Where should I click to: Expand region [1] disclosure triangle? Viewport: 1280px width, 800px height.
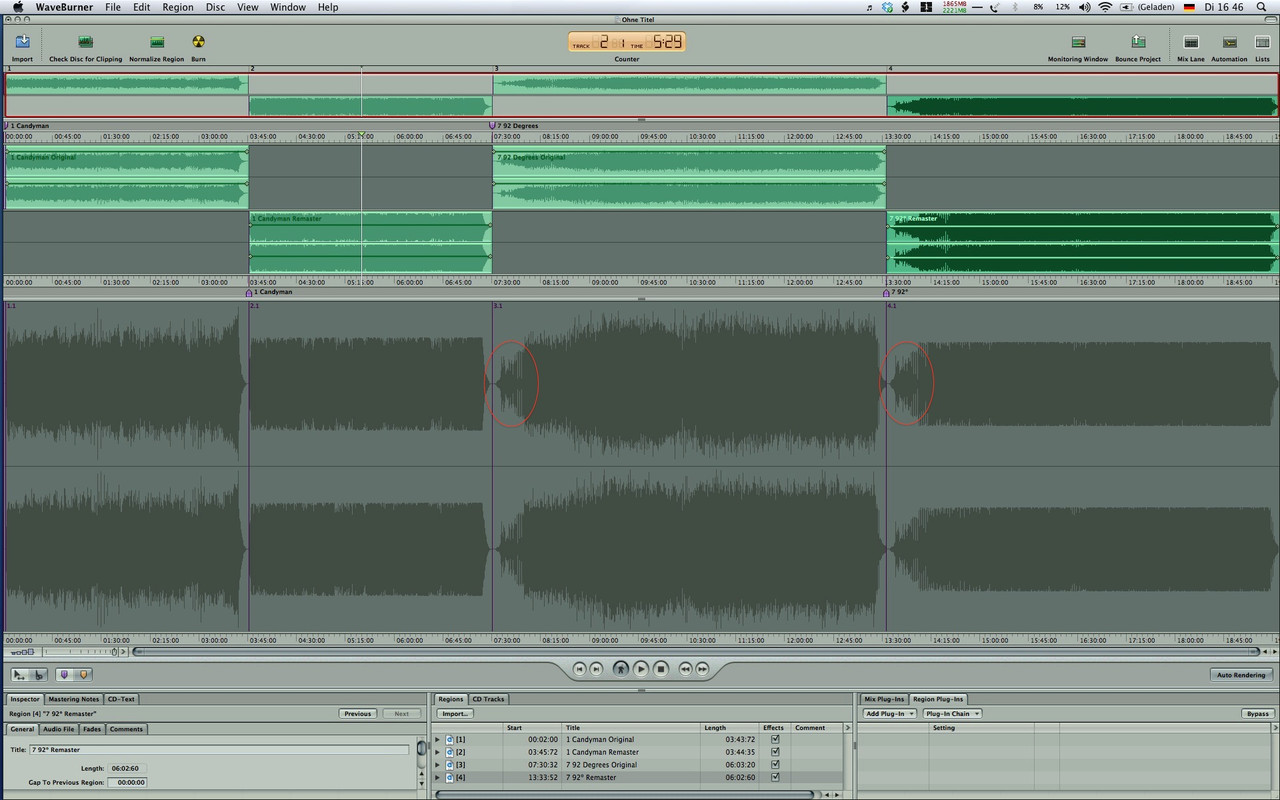tap(437, 740)
